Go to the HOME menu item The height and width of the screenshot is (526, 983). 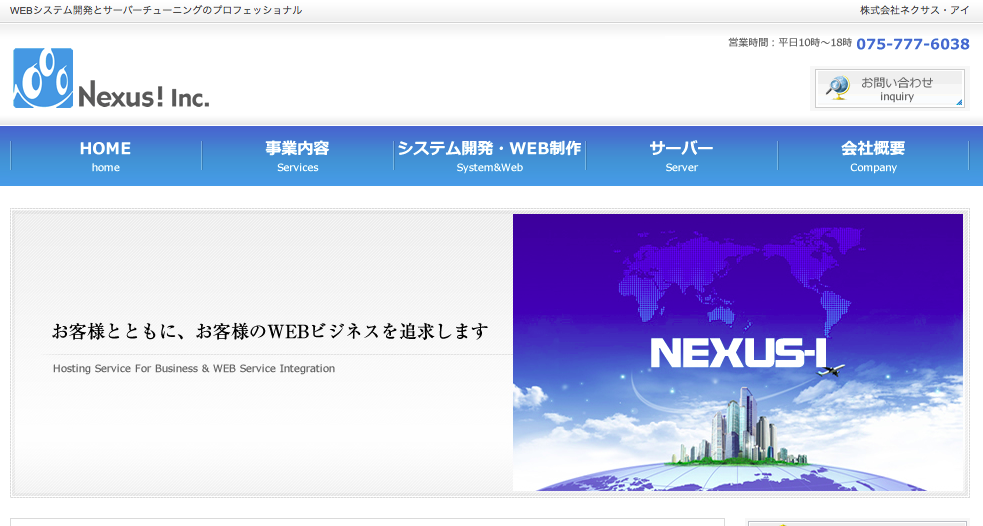tap(105, 155)
